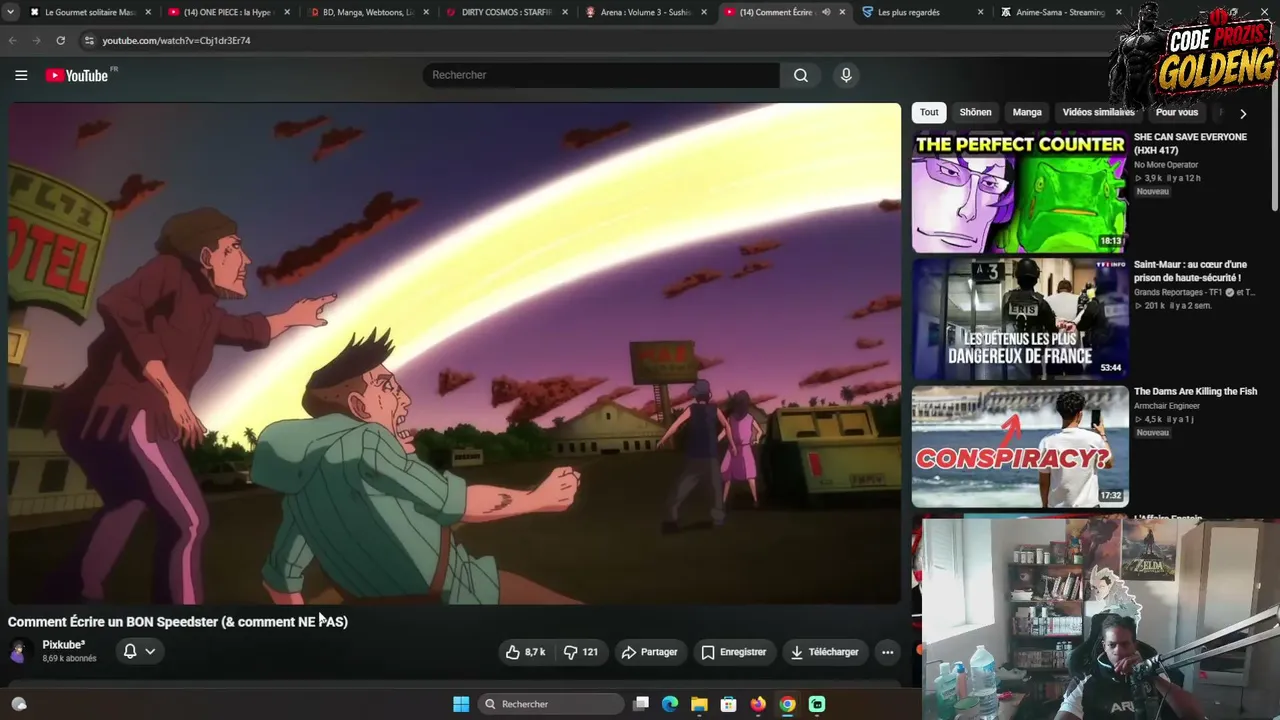View site information icon in address bar
The image size is (1280, 720).
(89, 40)
